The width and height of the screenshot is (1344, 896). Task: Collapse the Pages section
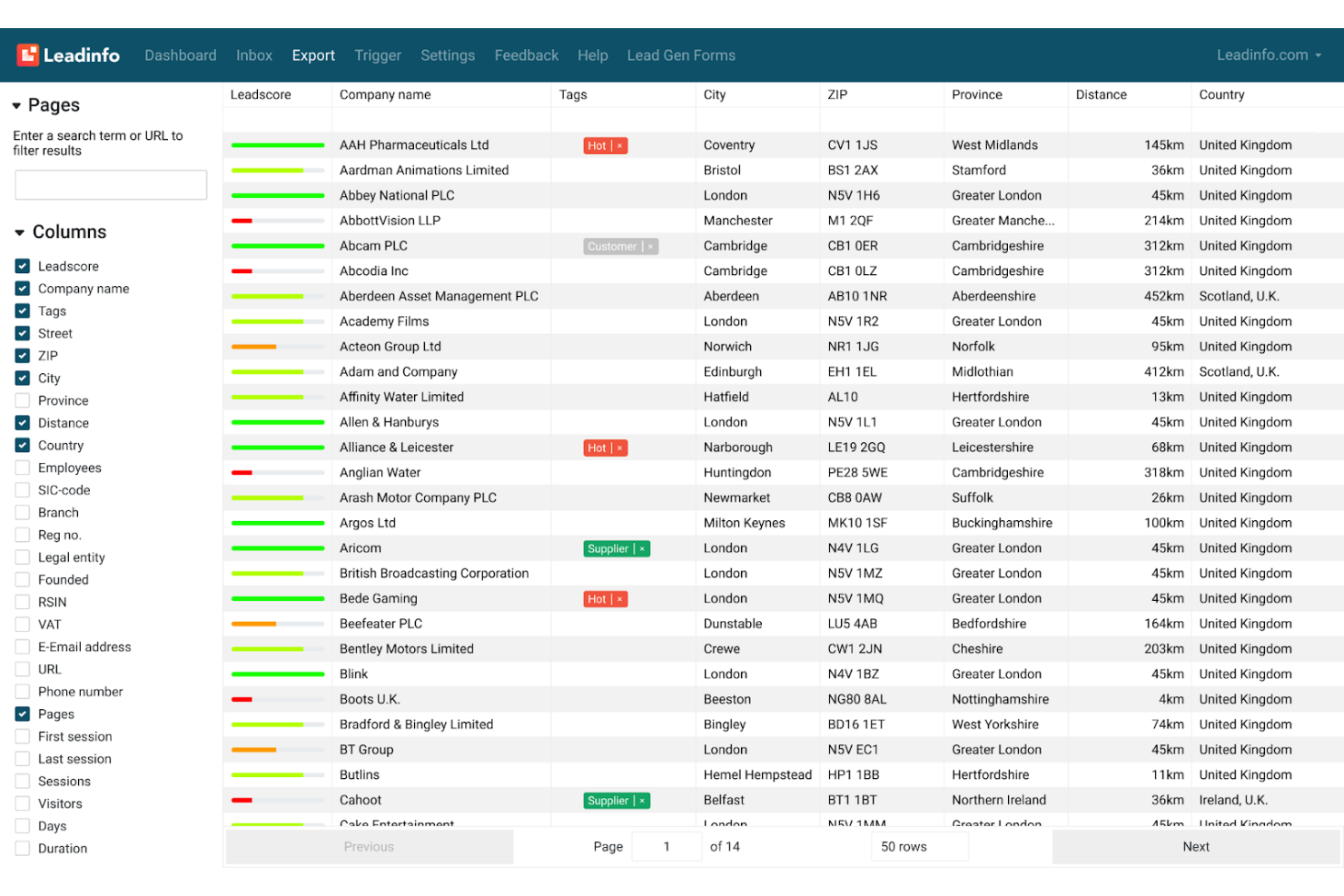[16, 106]
